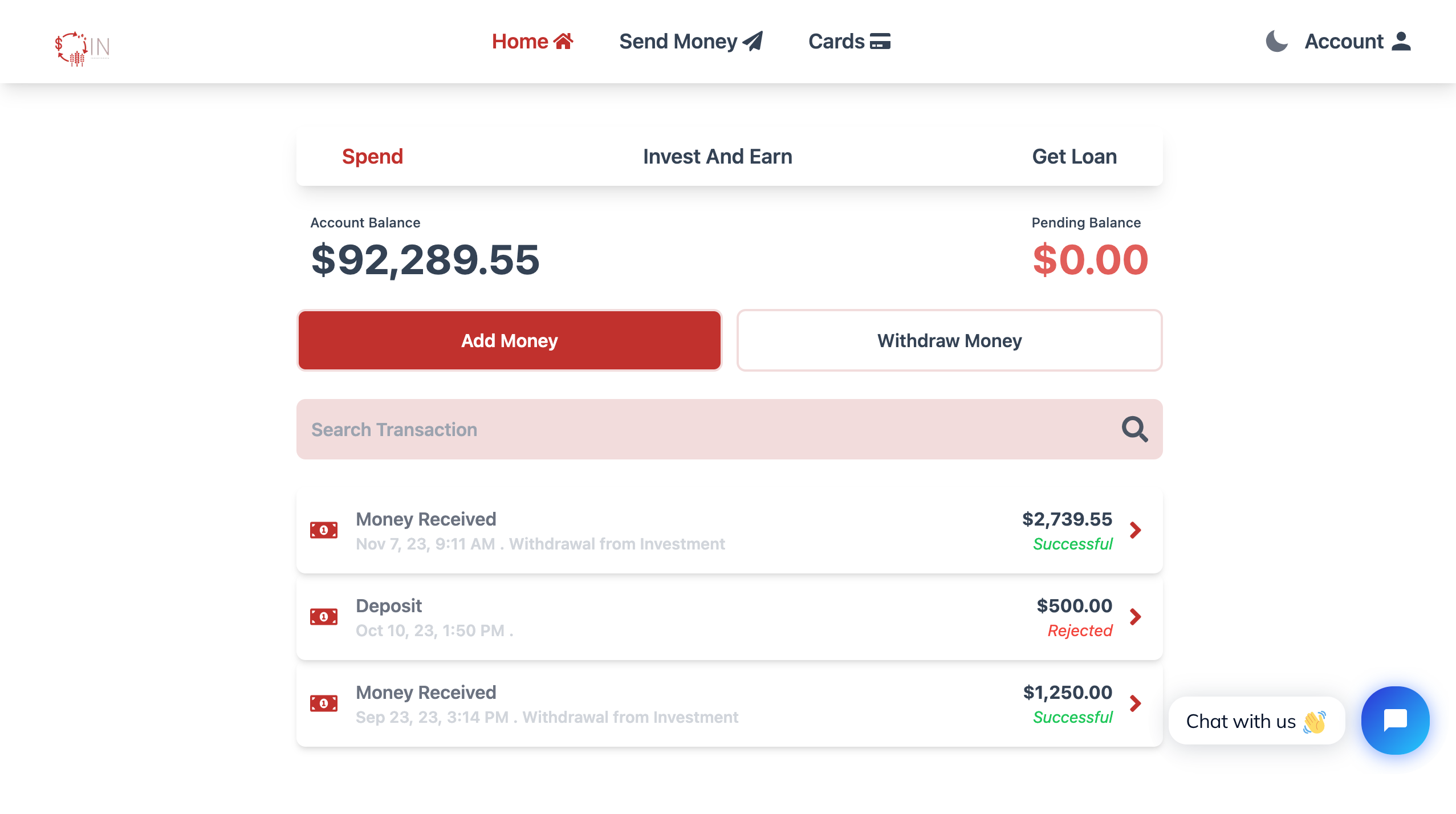The height and width of the screenshot is (814, 1456).
Task: Toggle the Chat with us widget open
Action: point(1396,720)
